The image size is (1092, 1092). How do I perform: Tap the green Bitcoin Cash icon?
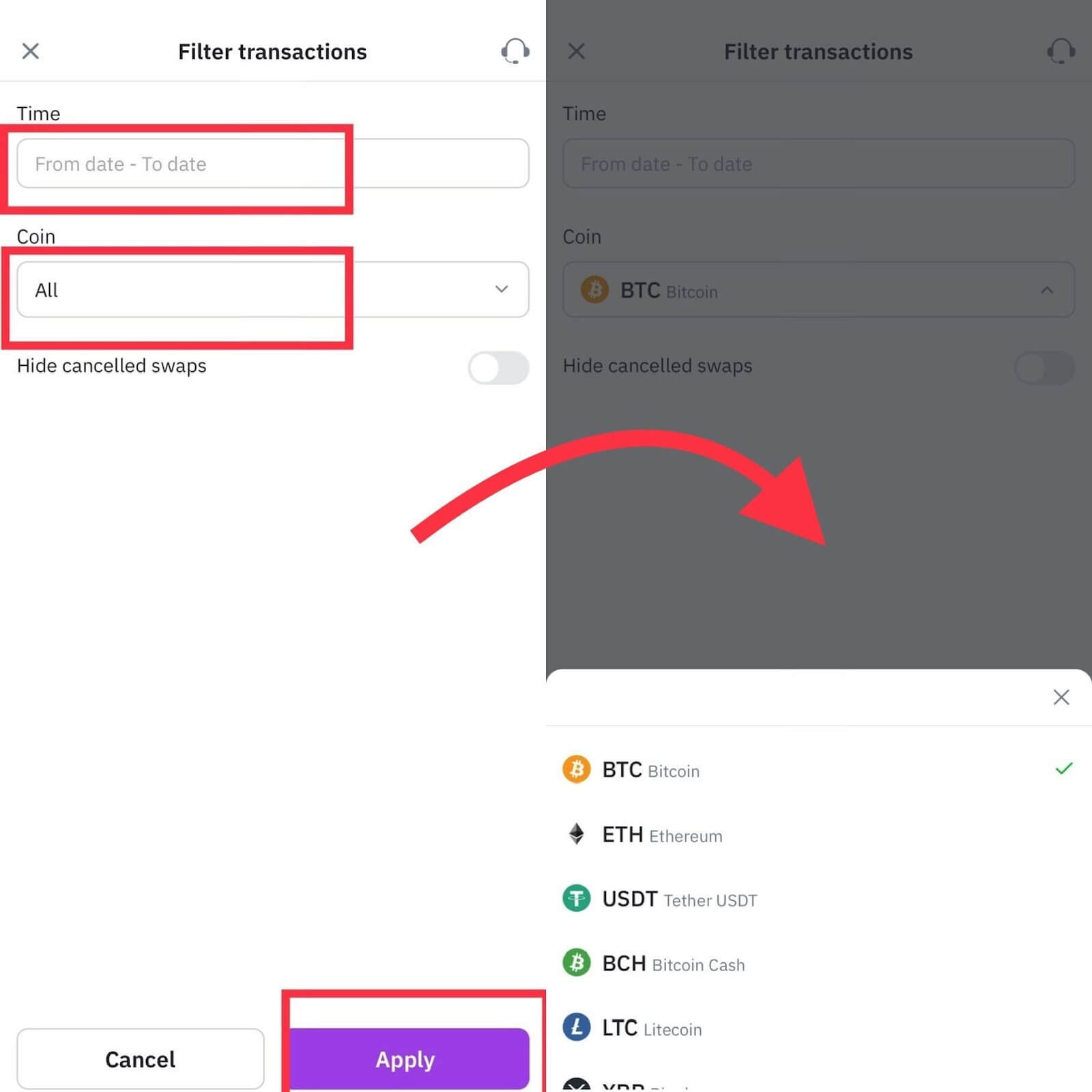[577, 963]
